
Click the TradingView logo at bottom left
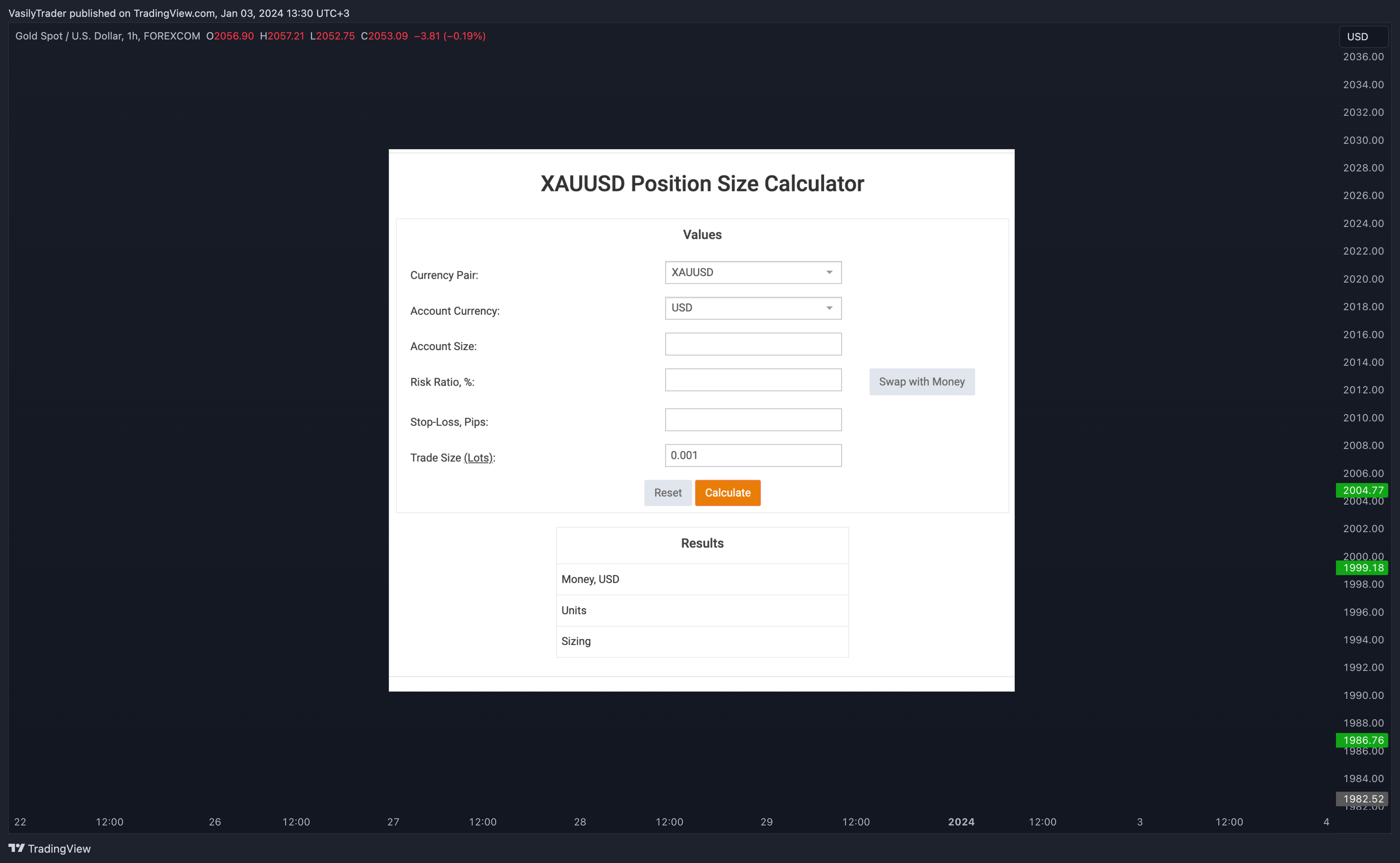(50, 849)
